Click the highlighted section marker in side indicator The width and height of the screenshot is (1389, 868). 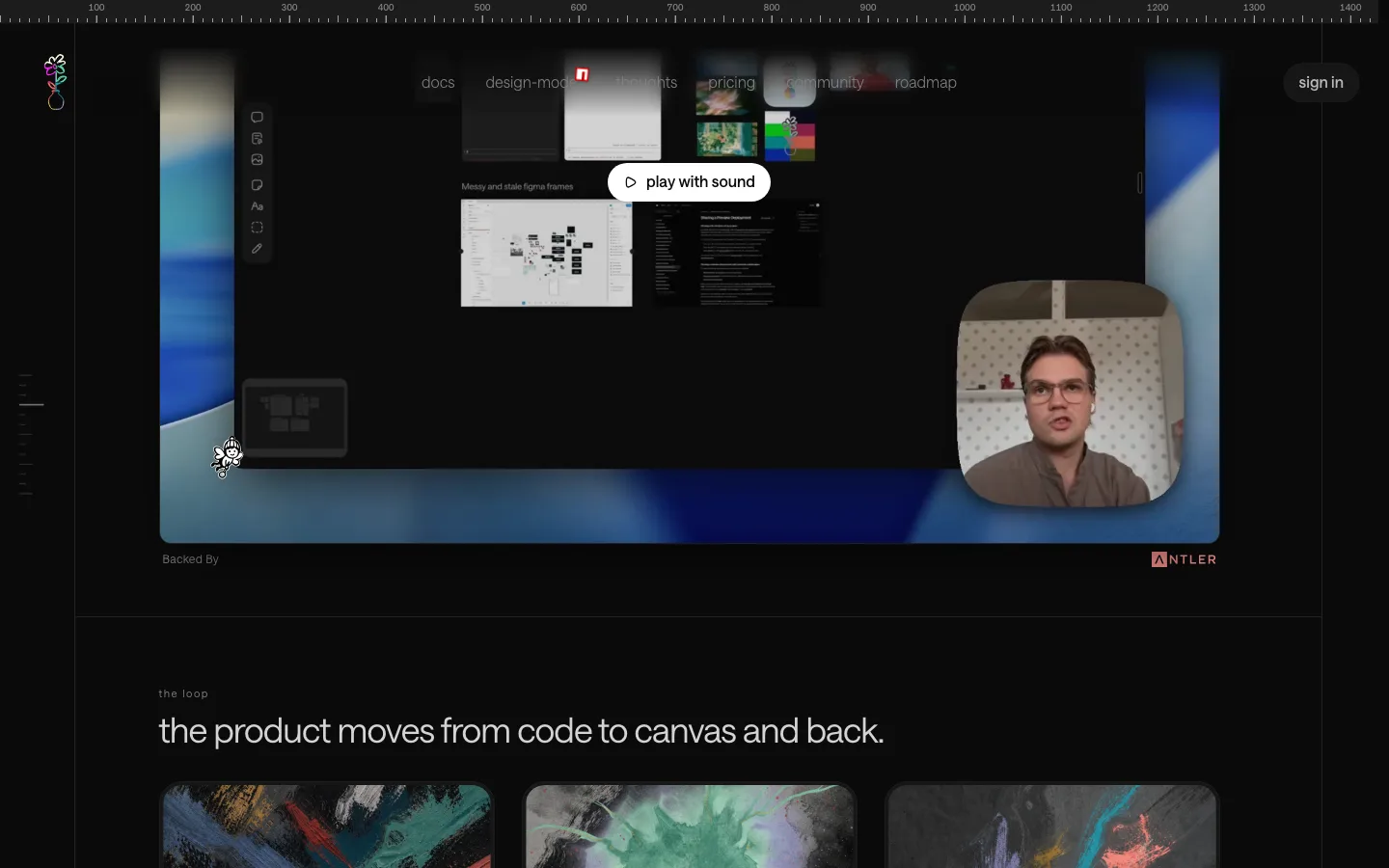[x=32, y=405]
